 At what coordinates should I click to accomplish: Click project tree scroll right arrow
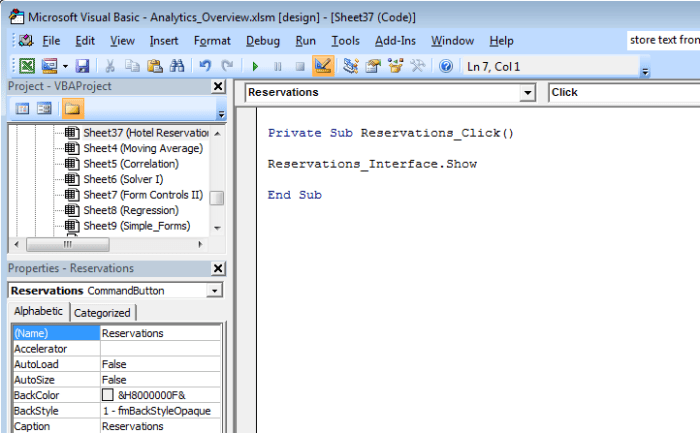(x=200, y=244)
